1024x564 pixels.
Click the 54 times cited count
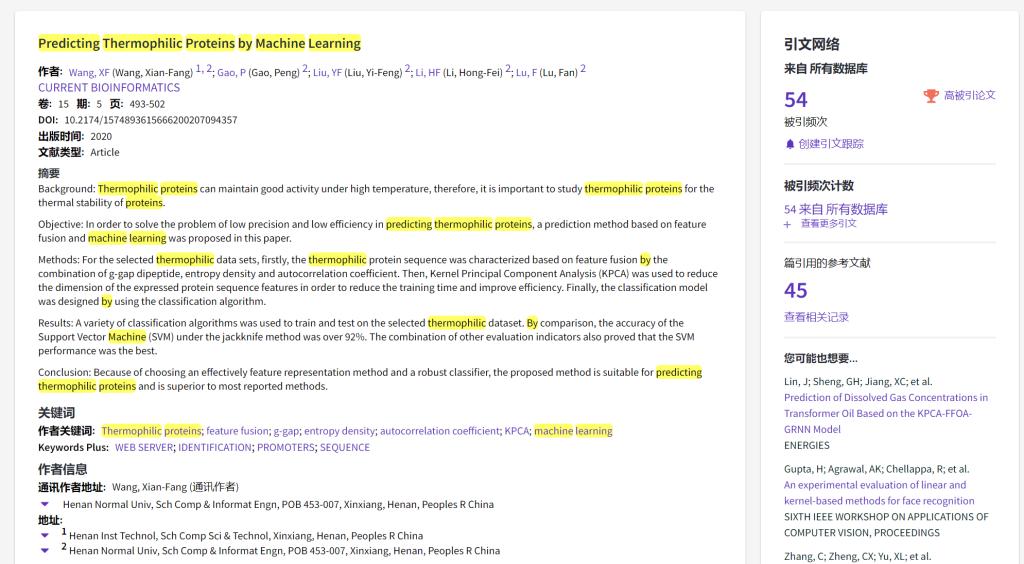click(796, 100)
